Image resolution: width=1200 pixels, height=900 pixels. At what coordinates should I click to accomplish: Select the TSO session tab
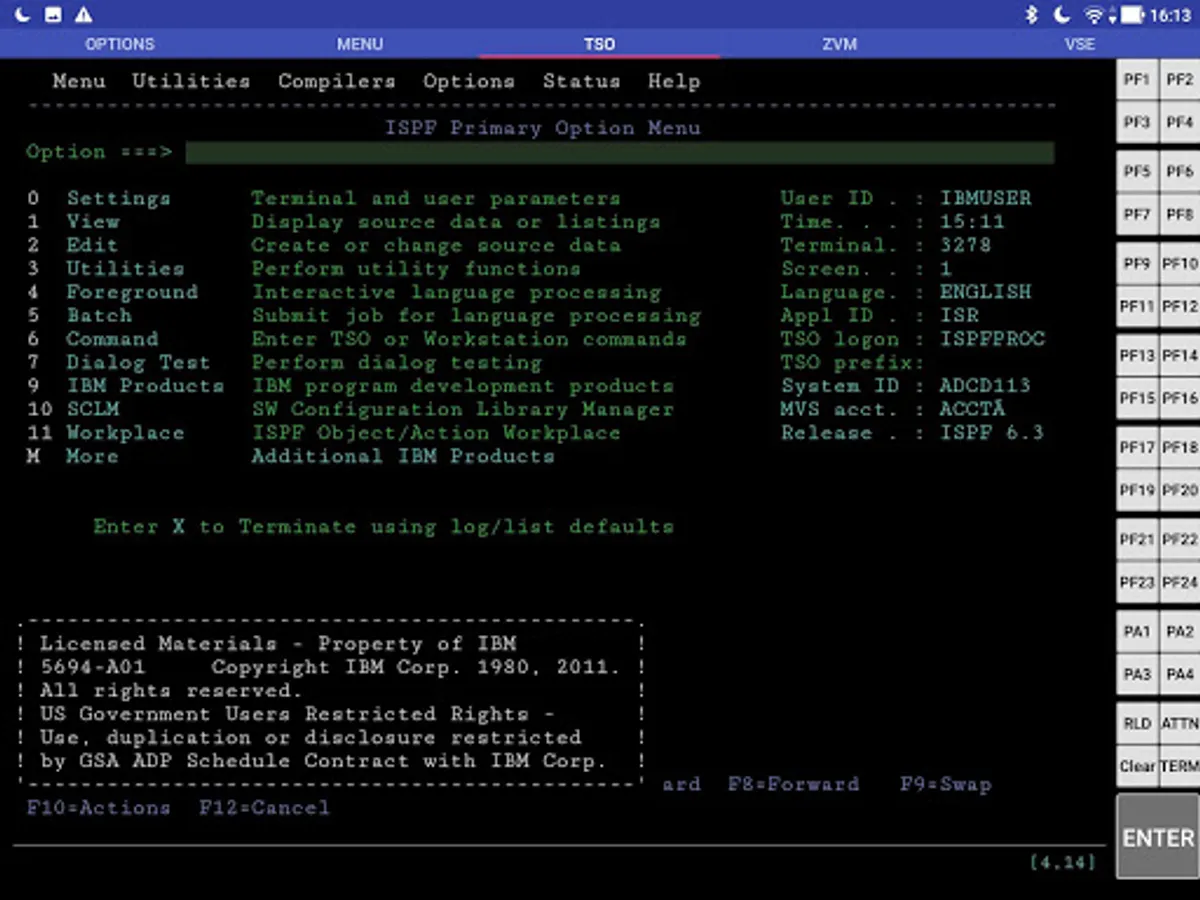(x=600, y=44)
